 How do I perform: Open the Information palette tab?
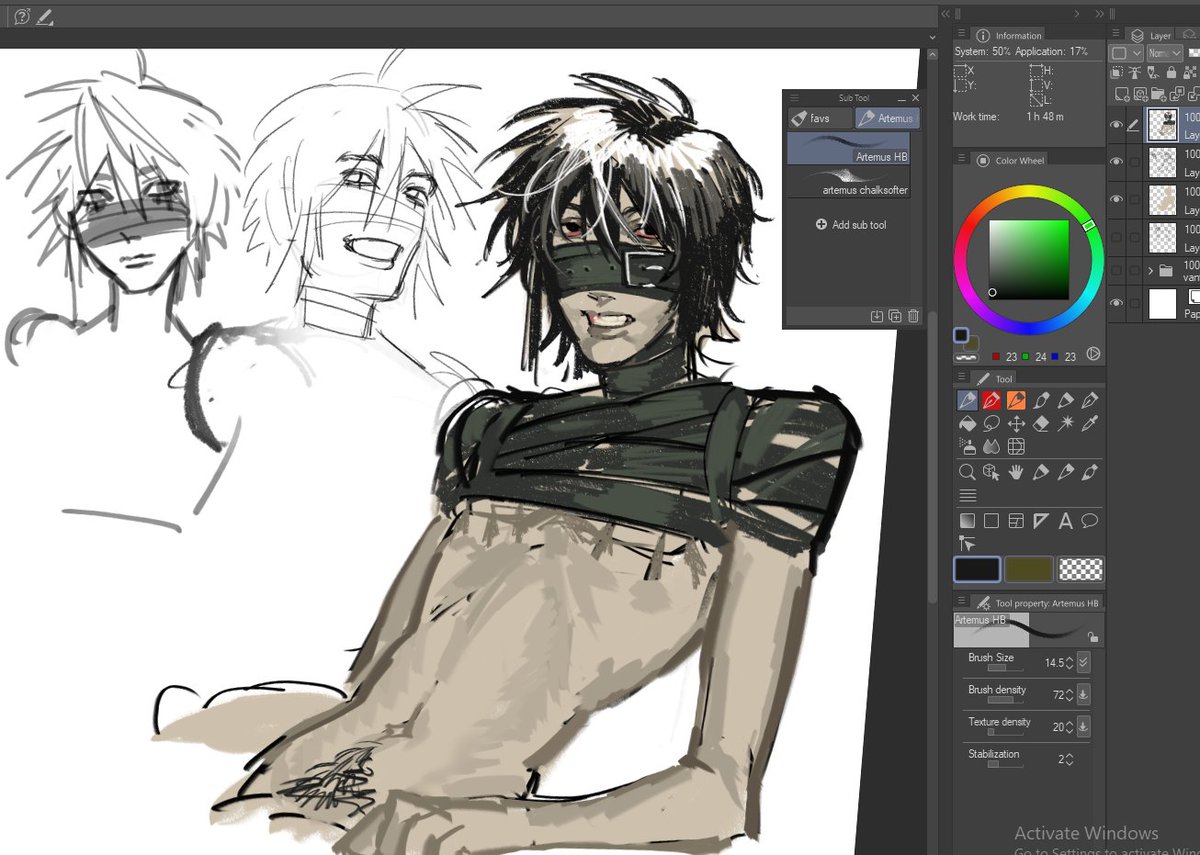click(1008, 35)
